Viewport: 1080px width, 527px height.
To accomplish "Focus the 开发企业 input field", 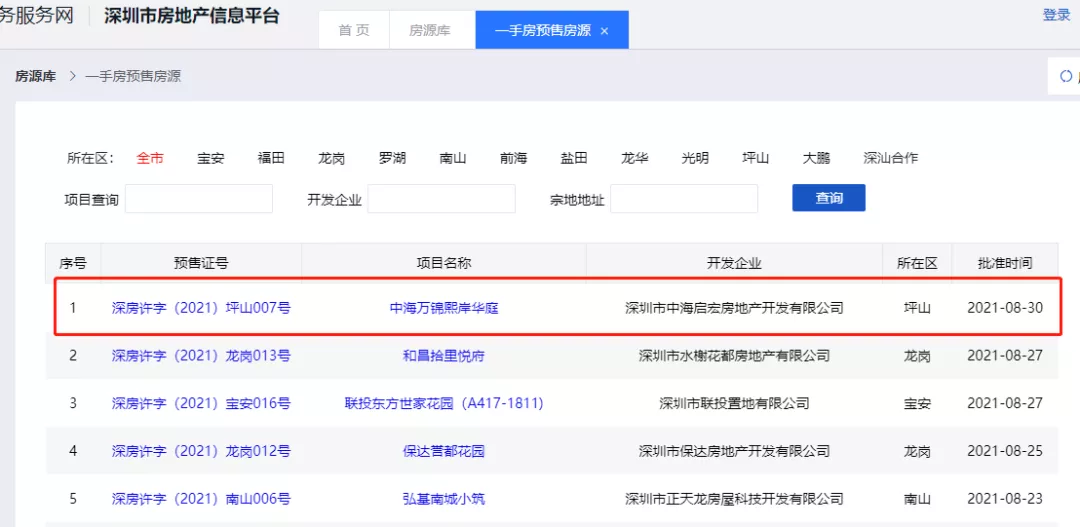I will [x=442, y=198].
